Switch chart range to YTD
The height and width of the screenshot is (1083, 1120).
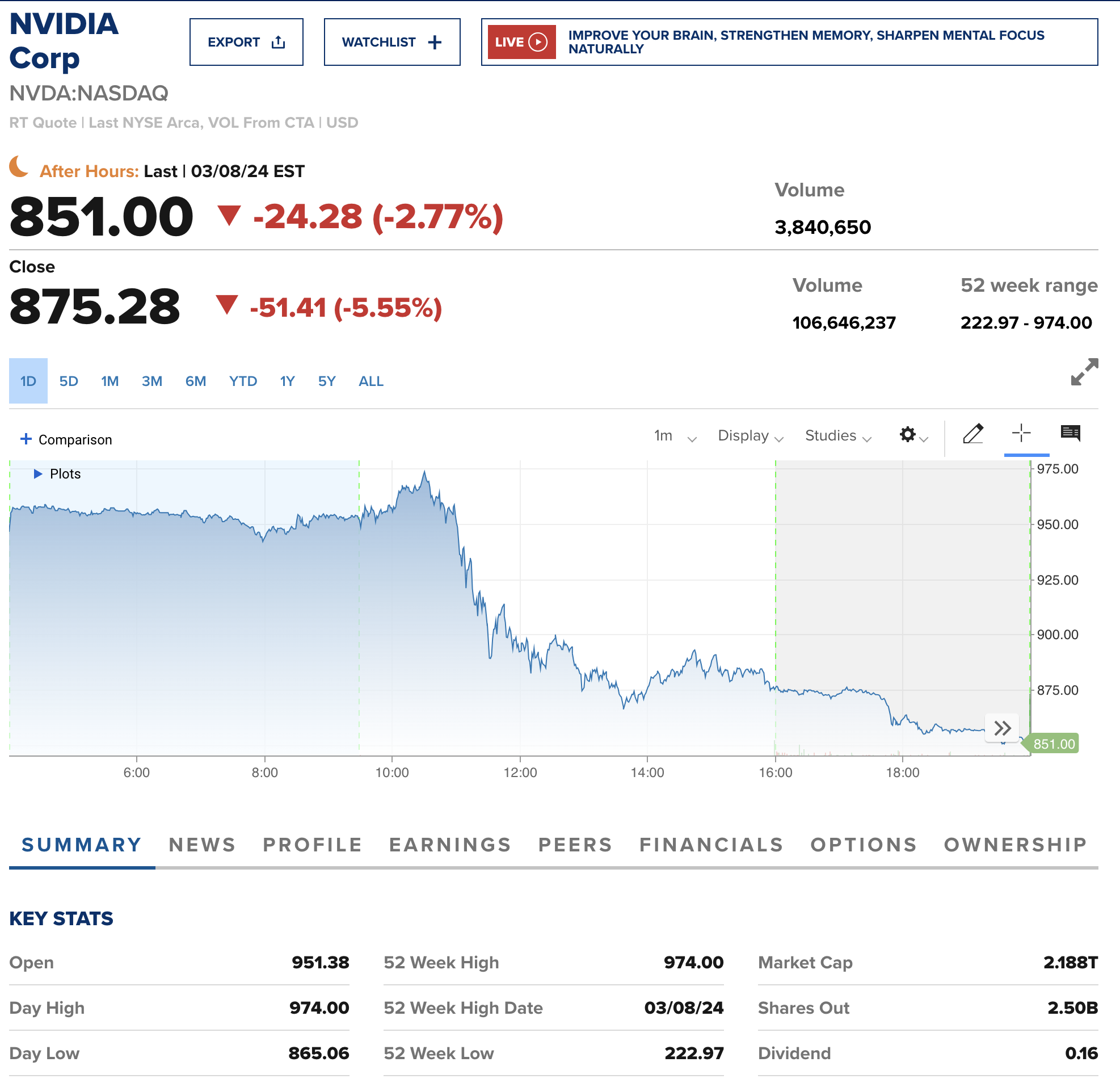243,381
